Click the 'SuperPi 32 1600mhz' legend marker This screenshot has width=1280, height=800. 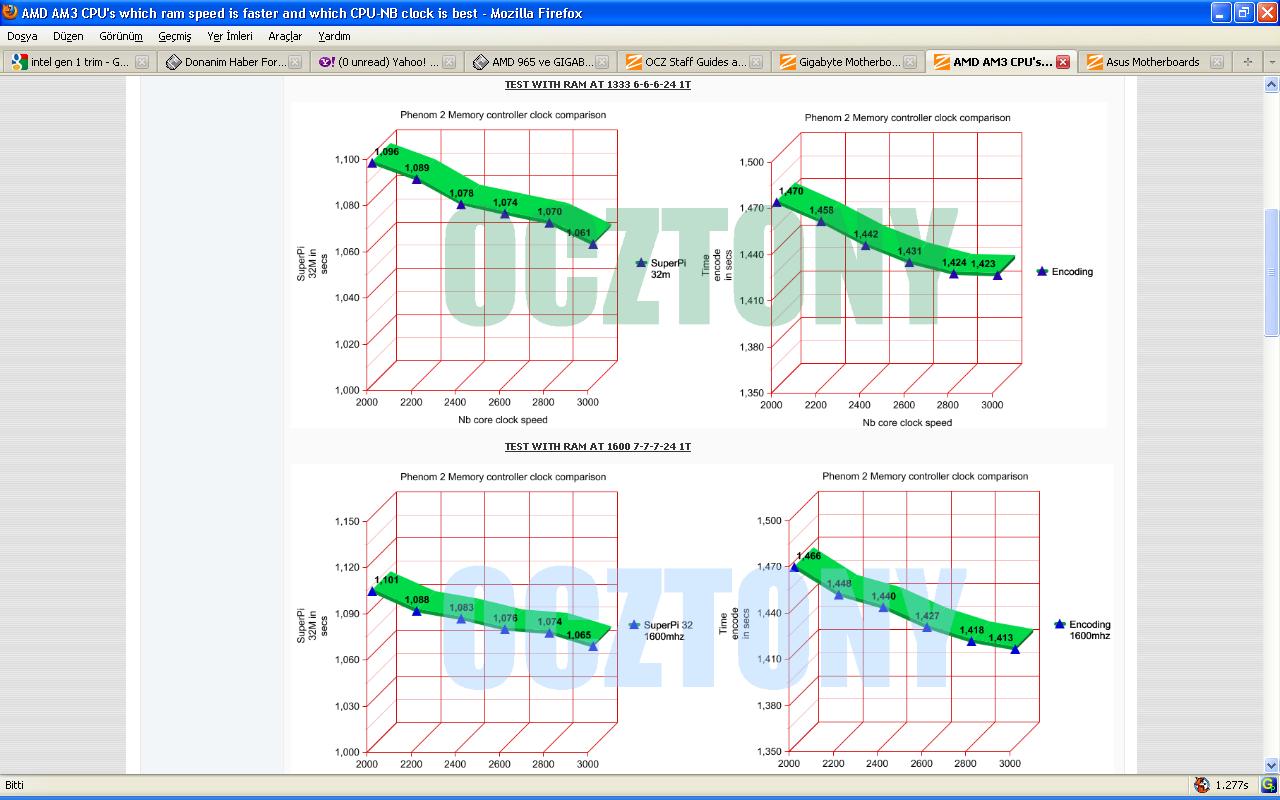tap(634, 625)
